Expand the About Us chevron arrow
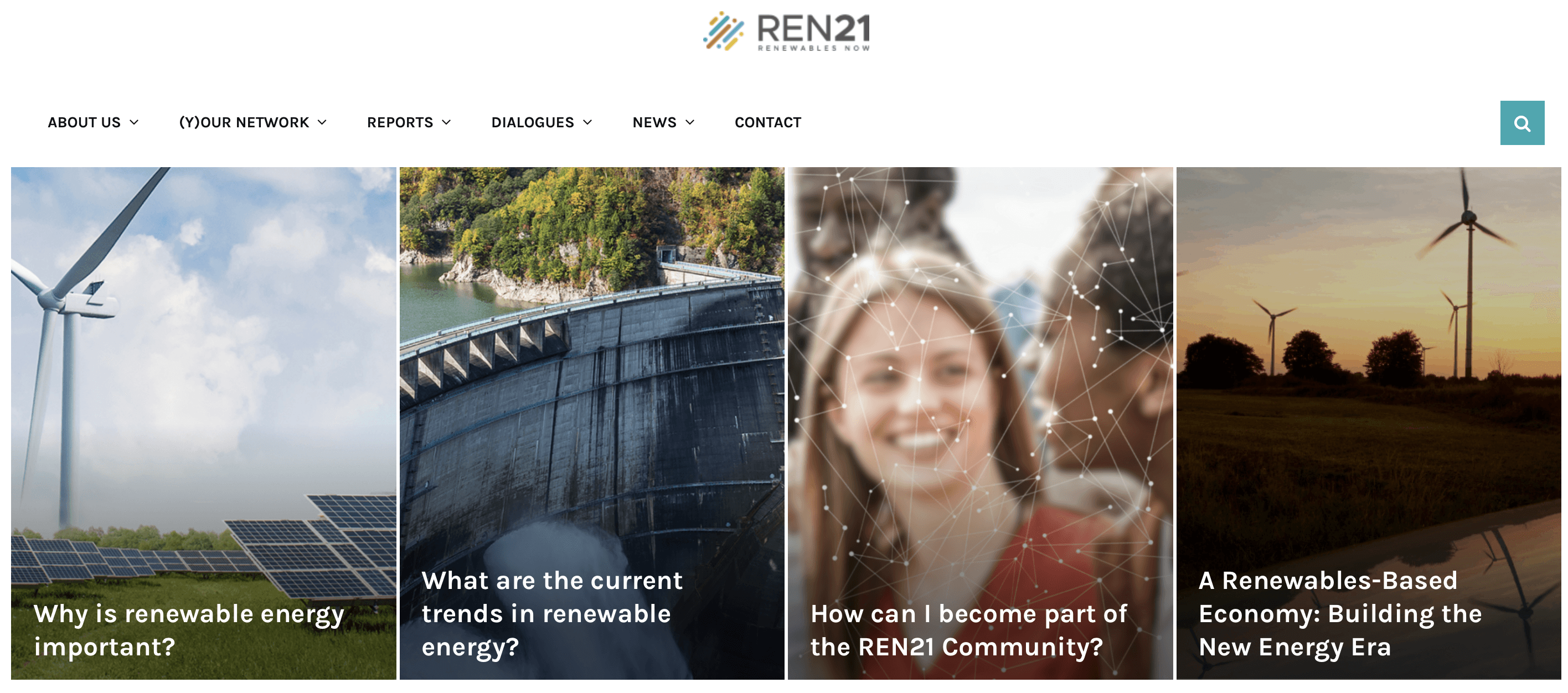The image size is (1568, 693). pos(134,122)
